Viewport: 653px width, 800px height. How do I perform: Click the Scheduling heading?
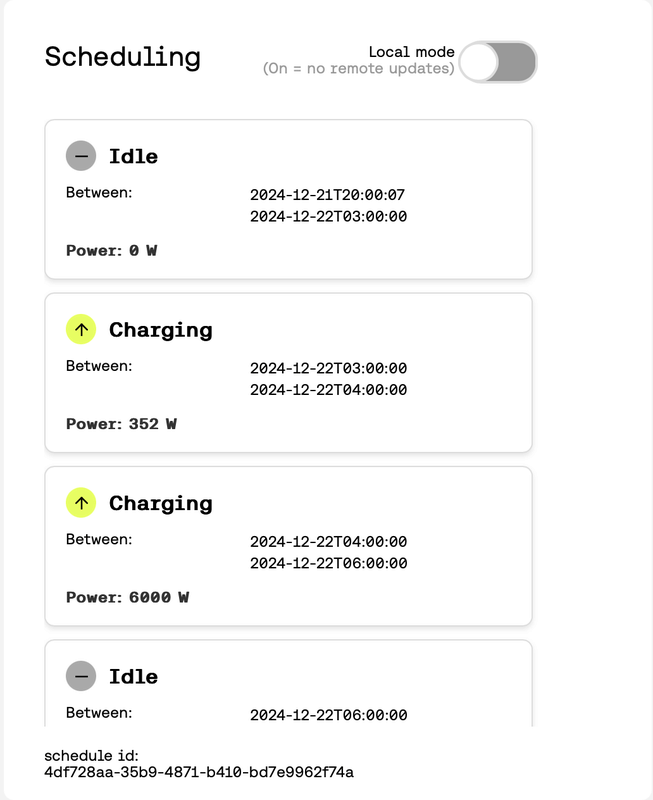click(123, 57)
